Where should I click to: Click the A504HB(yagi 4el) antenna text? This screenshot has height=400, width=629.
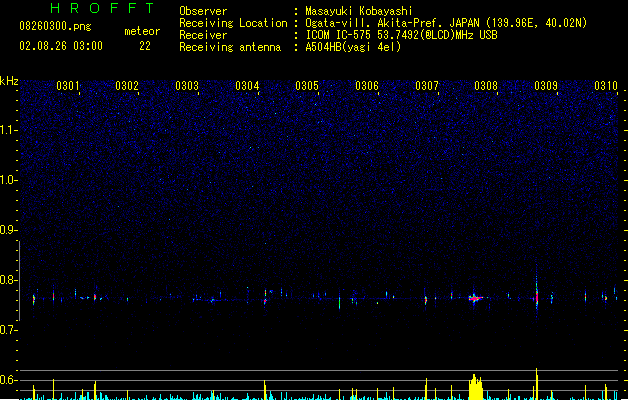tap(353, 47)
